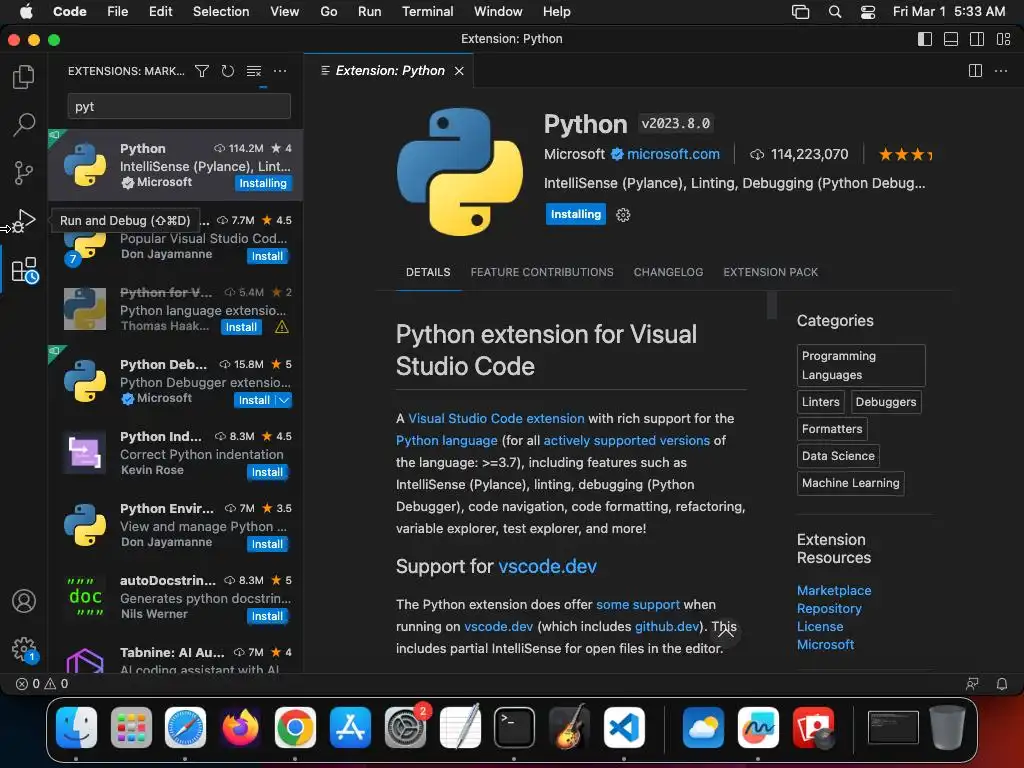
Task: Install autoDocstring extension
Action: point(267,616)
